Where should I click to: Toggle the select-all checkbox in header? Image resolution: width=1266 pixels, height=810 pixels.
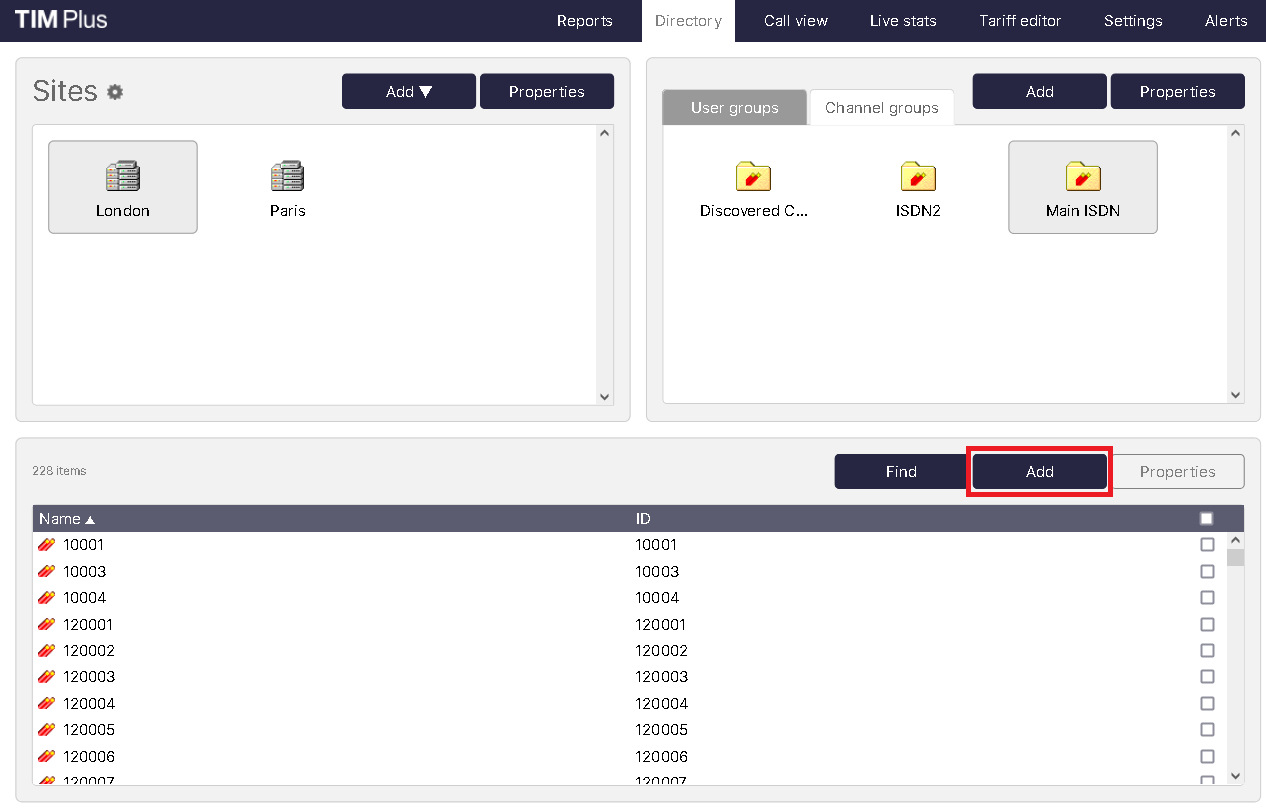click(1206, 518)
